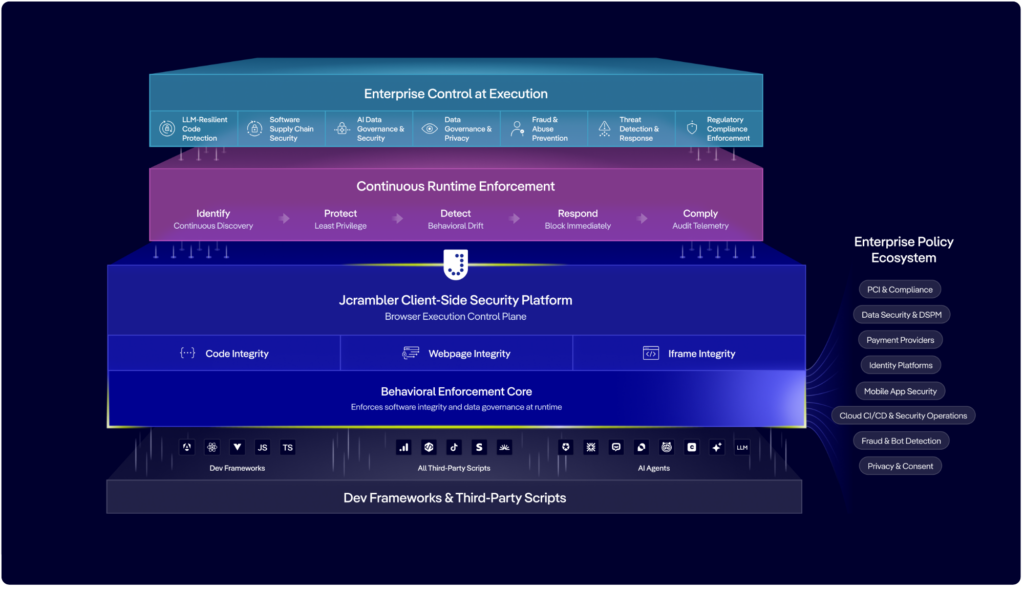Select the Fraud & Bot Detection pill
Image resolution: width=1024 pixels, height=593 pixels.
pos(901,441)
